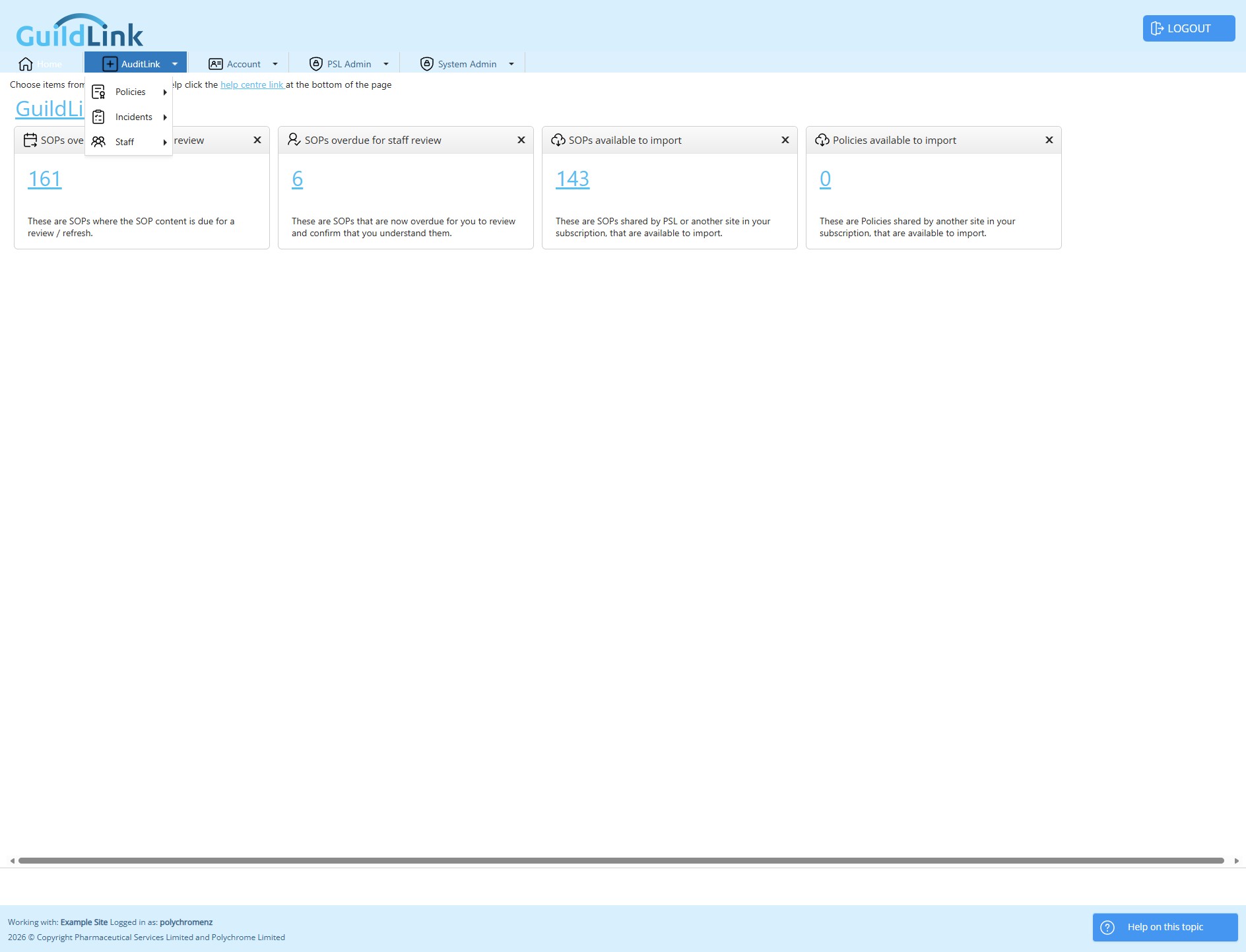Click the Staff people icon
This screenshot has height=952, width=1246.
point(98,142)
